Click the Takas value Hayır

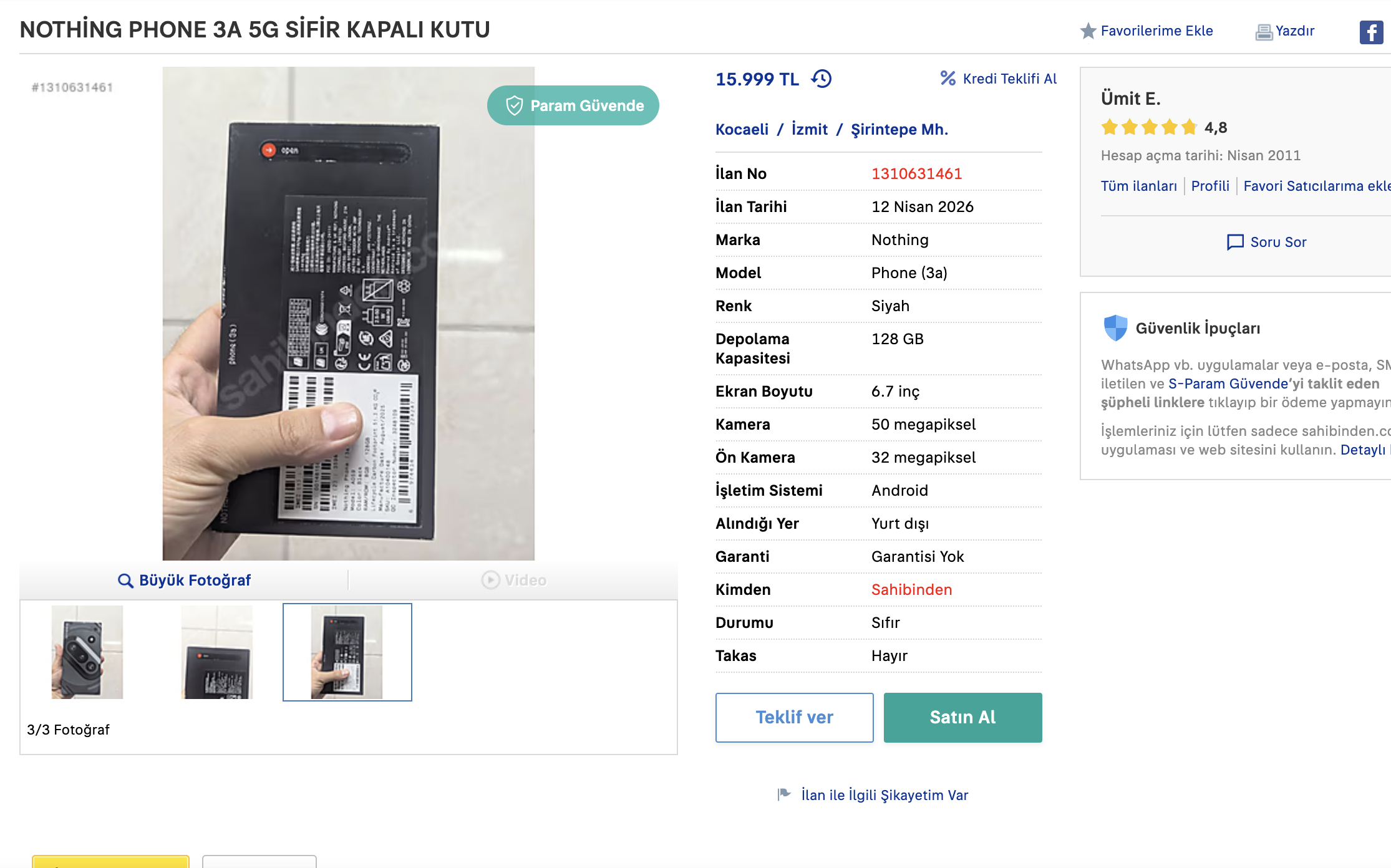click(x=889, y=655)
